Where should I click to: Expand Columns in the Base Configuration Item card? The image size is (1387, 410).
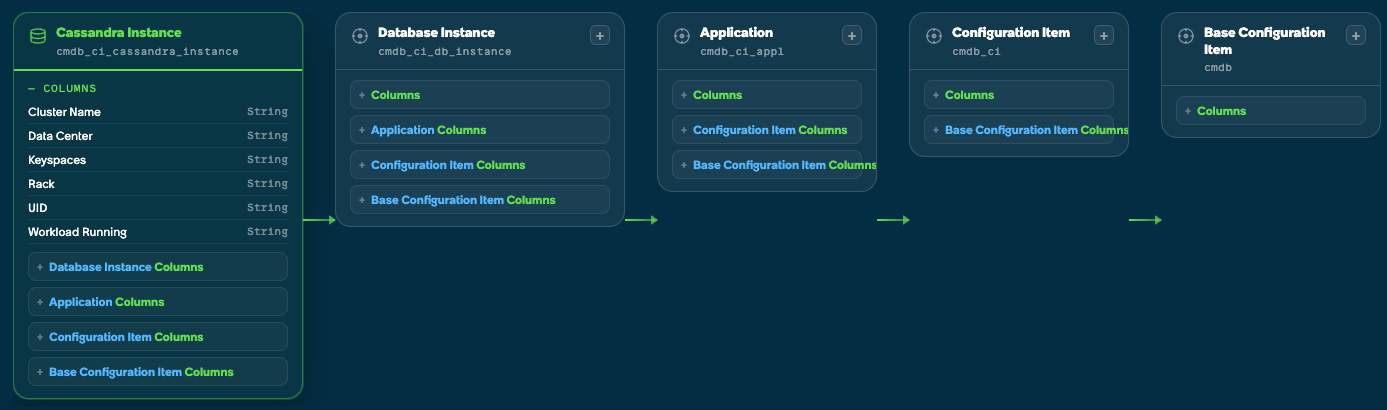coord(1271,111)
